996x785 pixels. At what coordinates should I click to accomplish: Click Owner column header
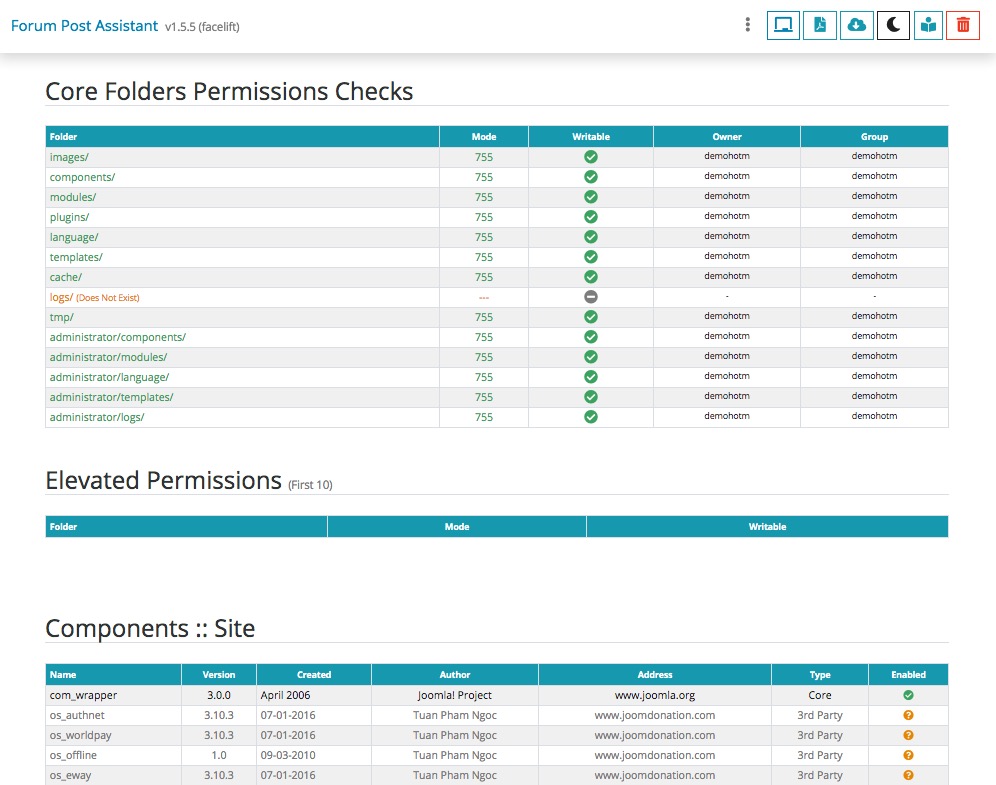point(727,137)
